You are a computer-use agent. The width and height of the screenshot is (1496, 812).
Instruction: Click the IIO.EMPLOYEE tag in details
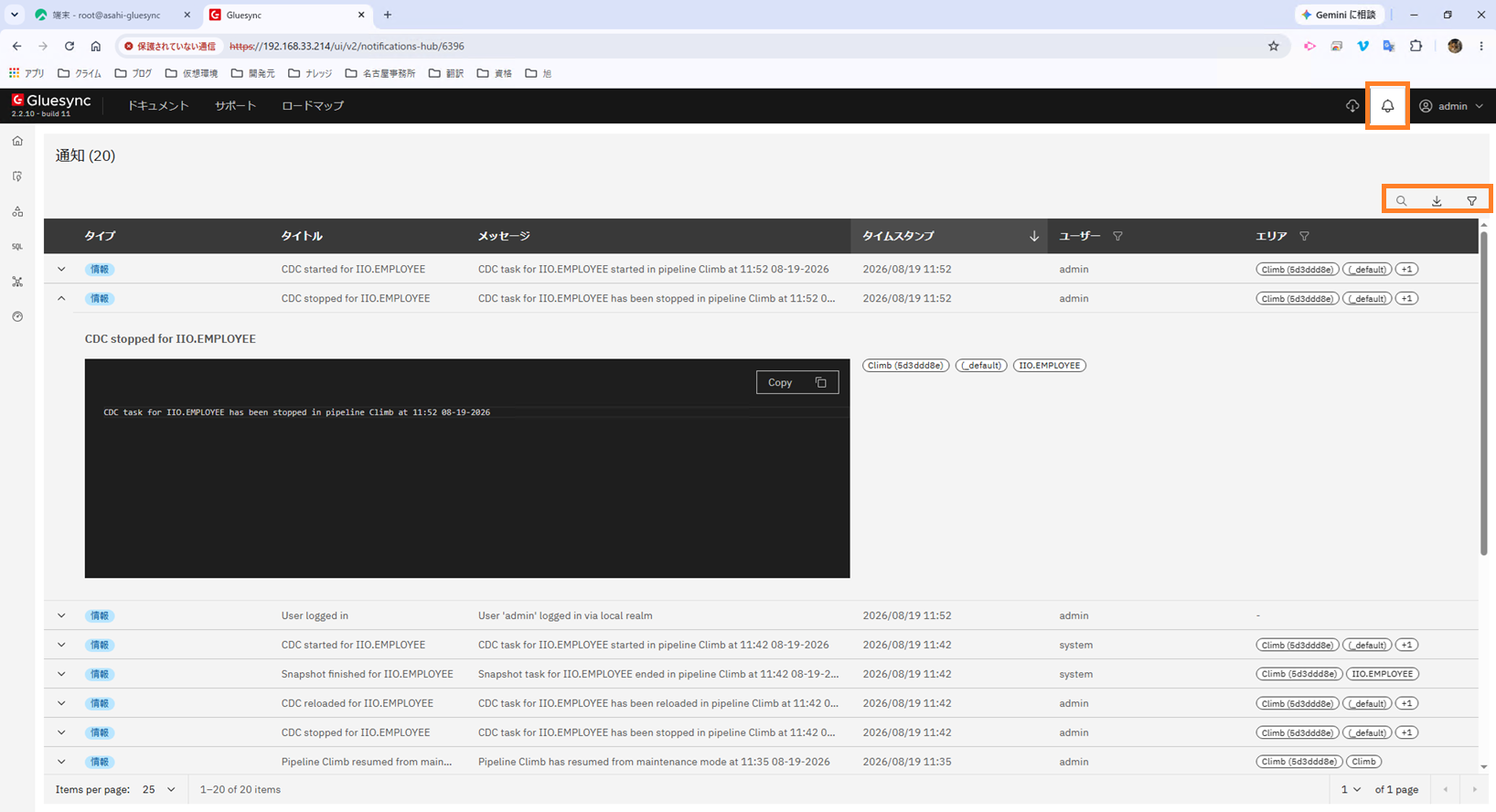click(1050, 365)
